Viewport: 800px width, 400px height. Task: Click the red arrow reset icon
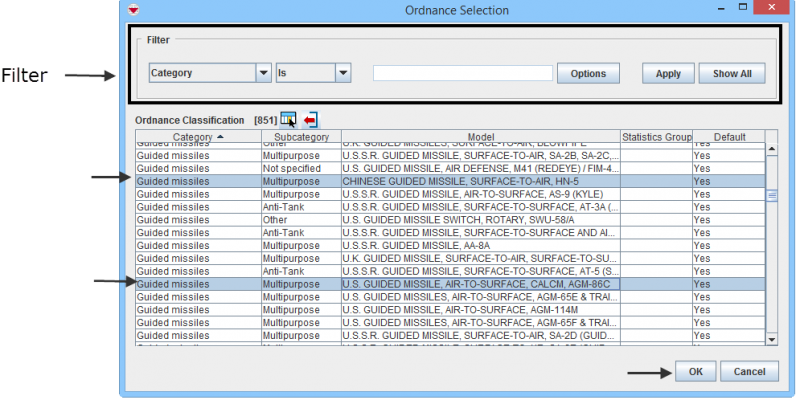[x=310, y=120]
